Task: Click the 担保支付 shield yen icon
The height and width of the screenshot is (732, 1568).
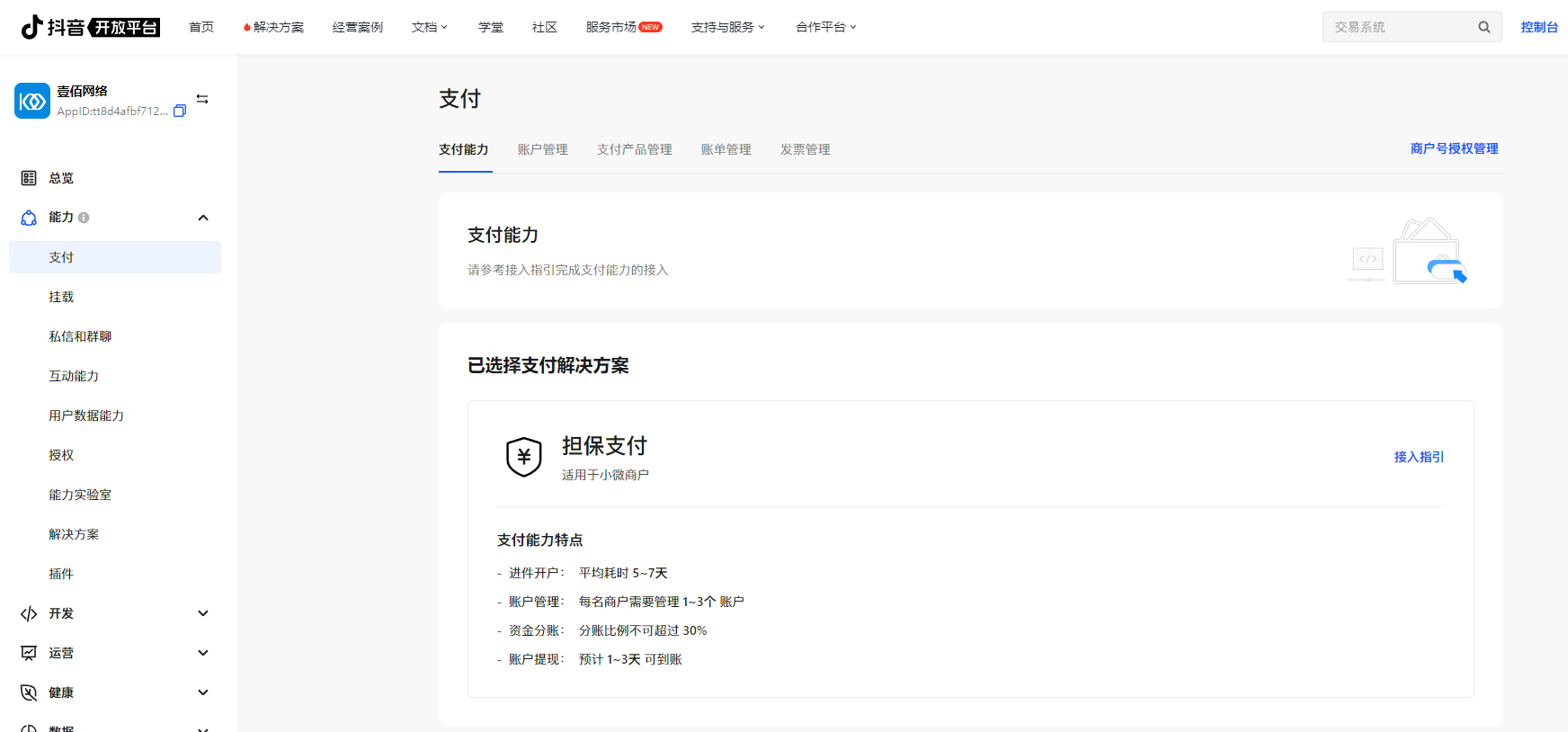Action: tap(523, 457)
